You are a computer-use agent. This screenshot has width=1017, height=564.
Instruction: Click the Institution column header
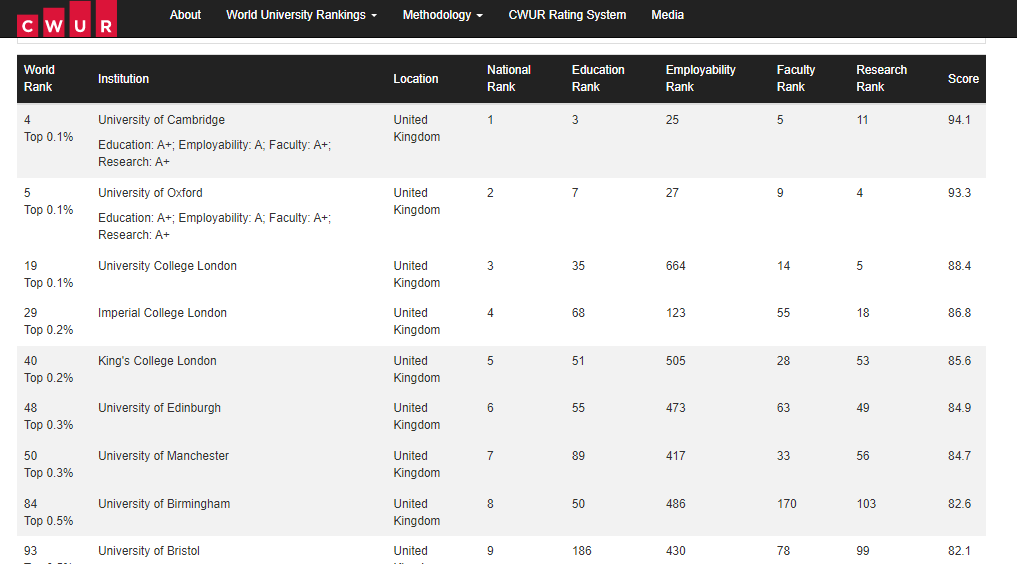point(123,78)
